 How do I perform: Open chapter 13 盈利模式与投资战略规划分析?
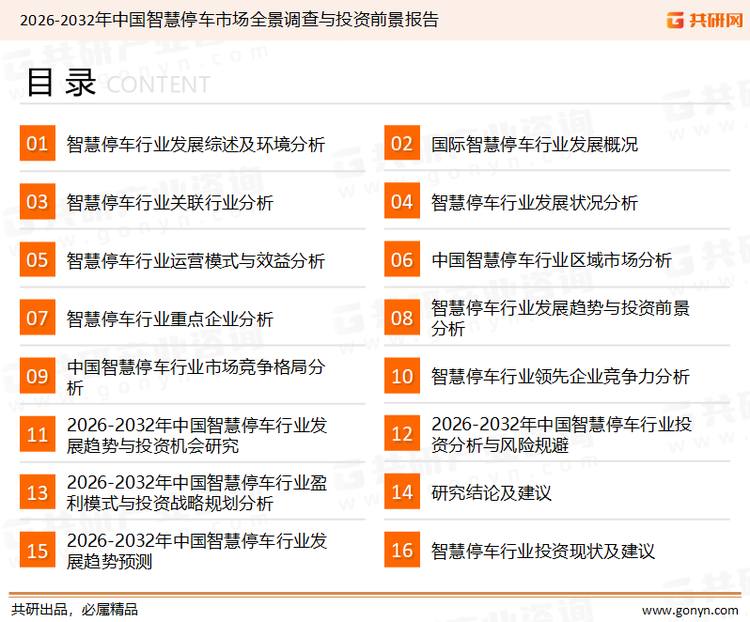point(197,493)
